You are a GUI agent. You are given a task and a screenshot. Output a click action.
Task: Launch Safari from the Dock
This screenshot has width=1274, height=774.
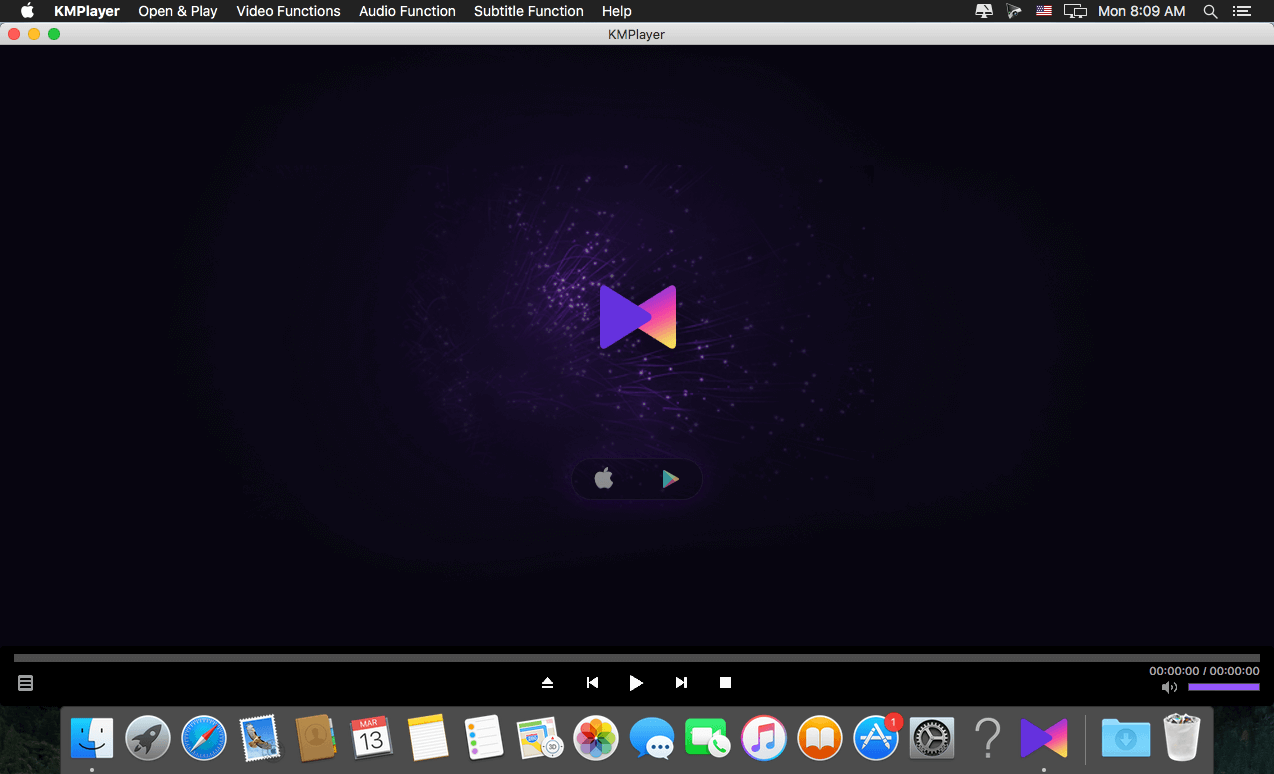tap(204, 739)
